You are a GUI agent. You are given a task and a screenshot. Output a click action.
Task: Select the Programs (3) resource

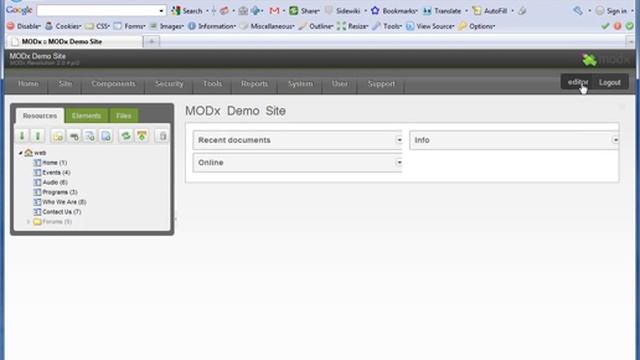pyautogui.click(x=56, y=192)
